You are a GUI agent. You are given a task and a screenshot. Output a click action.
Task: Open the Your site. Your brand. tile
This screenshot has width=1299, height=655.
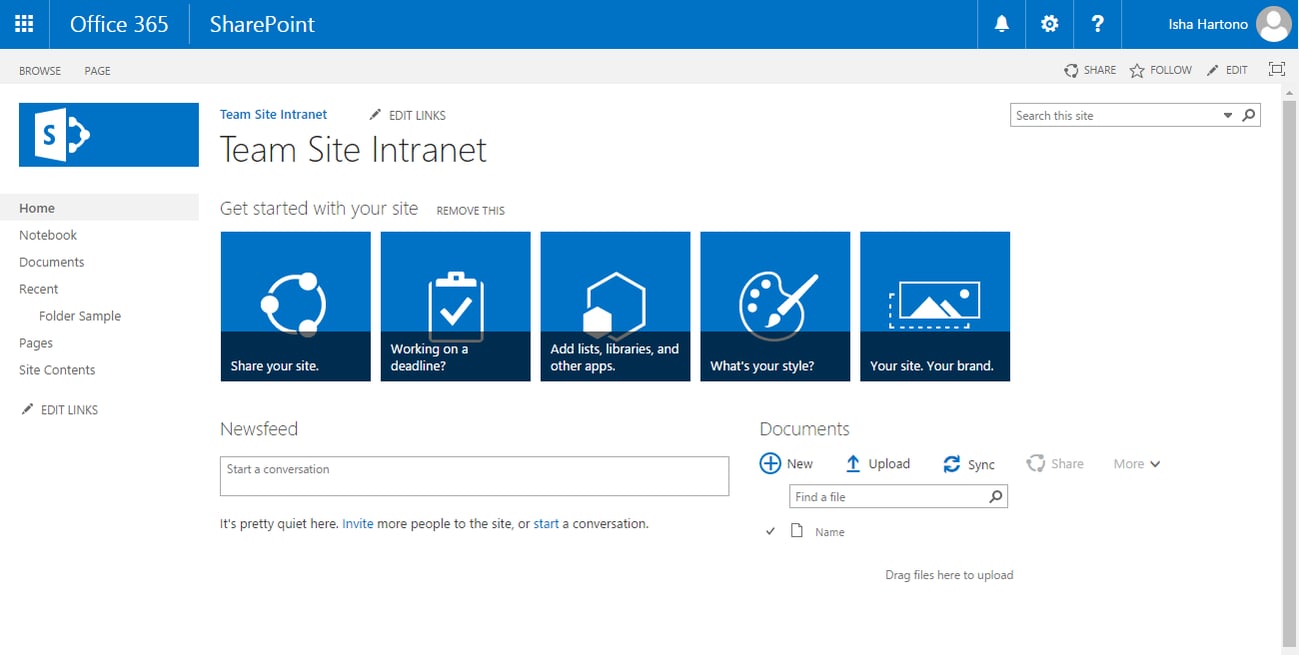(935, 306)
